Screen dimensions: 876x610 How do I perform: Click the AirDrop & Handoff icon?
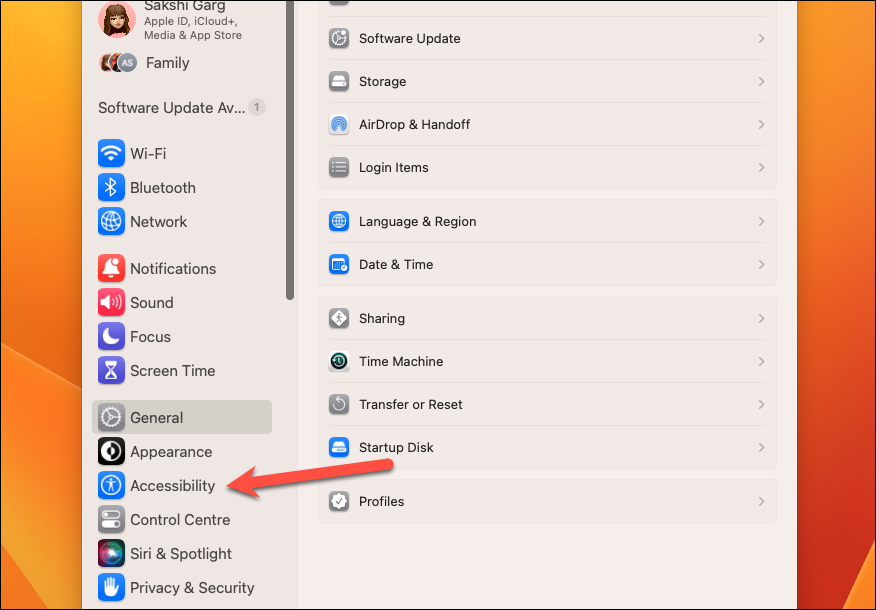[x=339, y=125]
